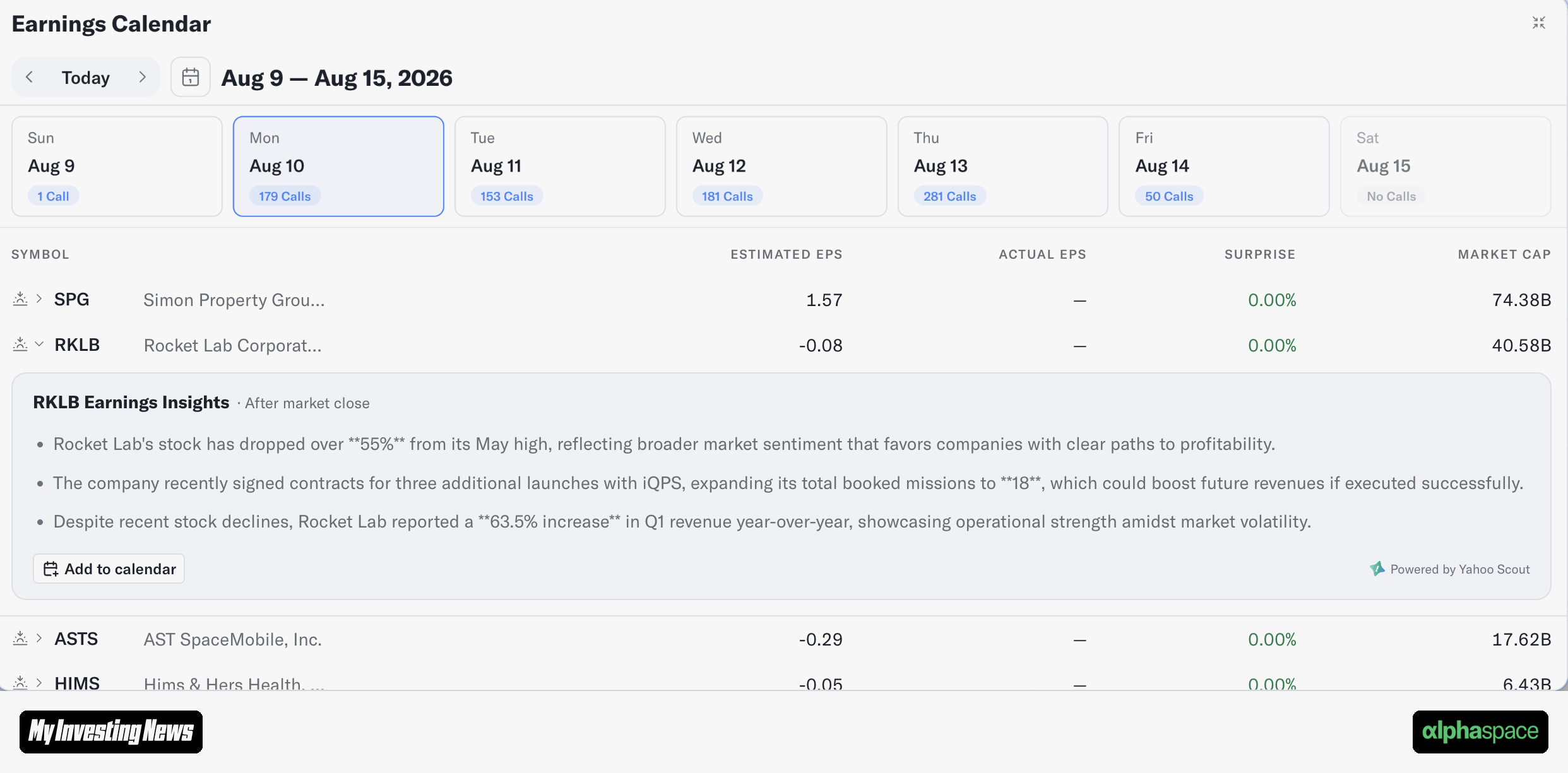Collapse the RKLB earnings insights
The width and height of the screenshot is (1568, 773).
[x=39, y=344]
